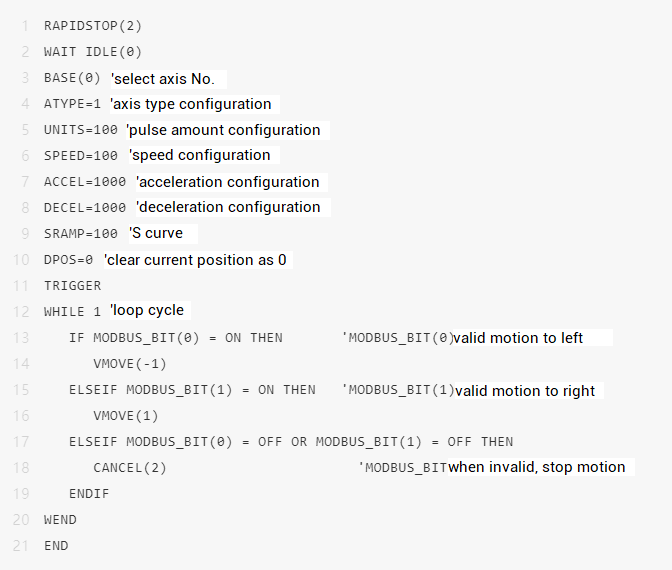This screenshot has height=570, width=672.
Task: Click the UNITS=100 assignment
Action: pyautogui.click(x=82, y=130)
